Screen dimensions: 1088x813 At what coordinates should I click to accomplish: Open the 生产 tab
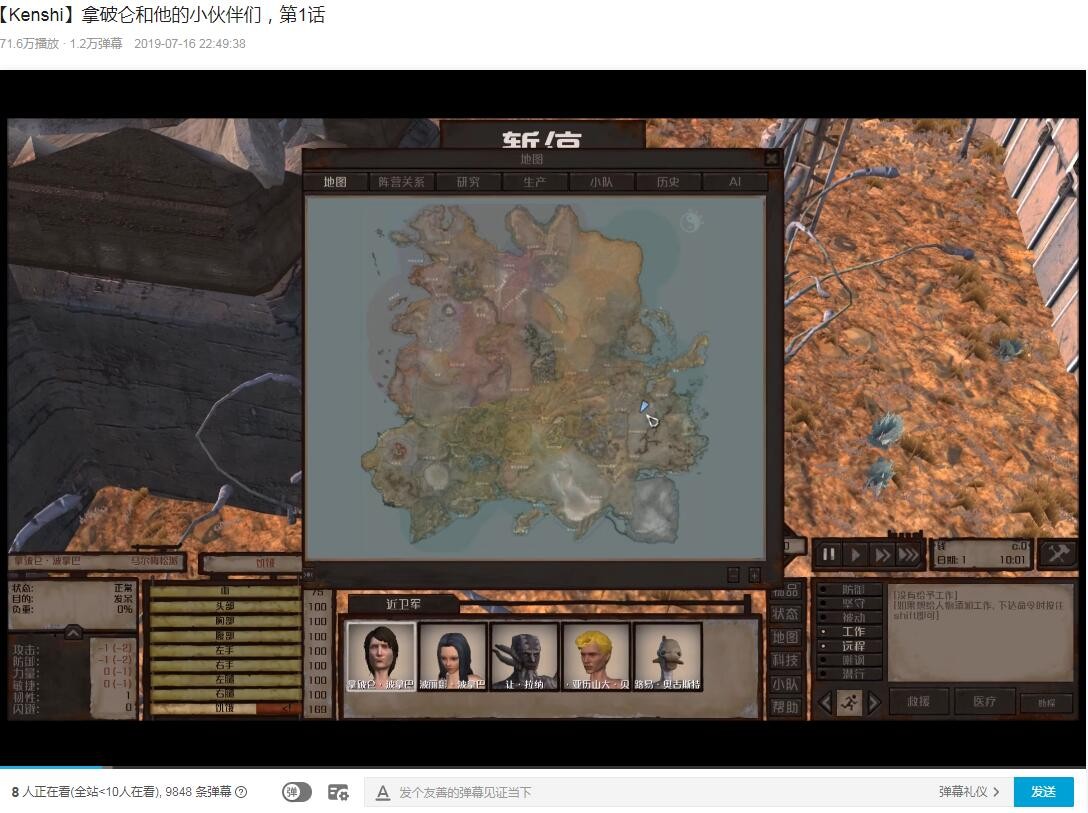534,182
